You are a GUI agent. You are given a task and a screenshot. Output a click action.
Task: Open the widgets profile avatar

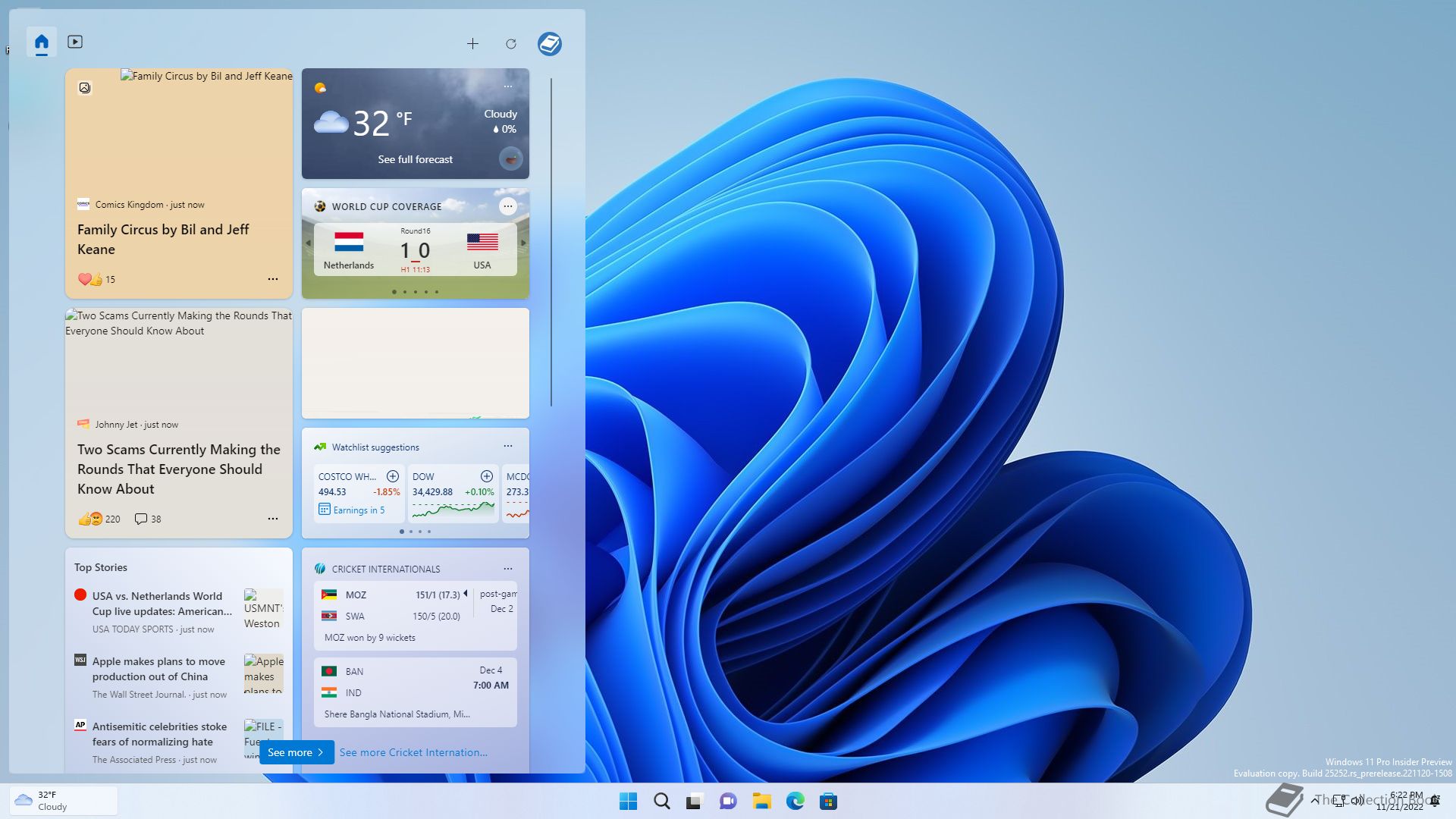pos(550,44)
